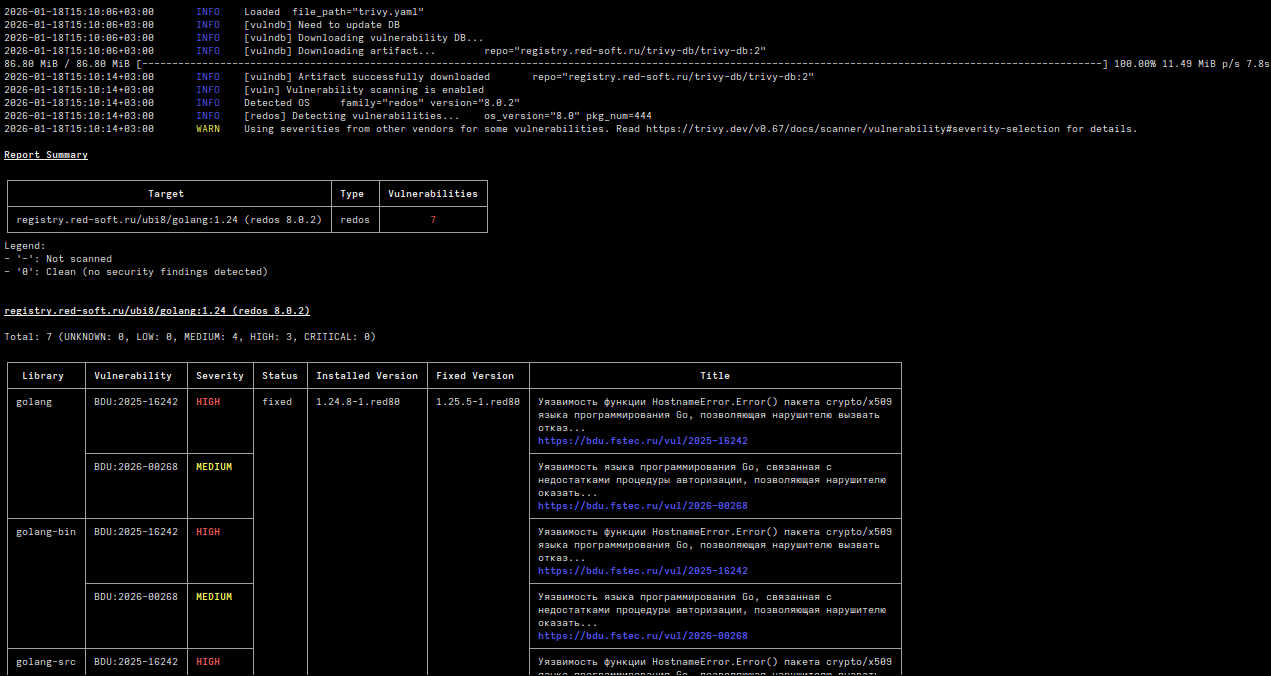Follow the 2025-16242 link in the golang-bin row
This screenshot has height=676, width=1271.
pos(642,571)
